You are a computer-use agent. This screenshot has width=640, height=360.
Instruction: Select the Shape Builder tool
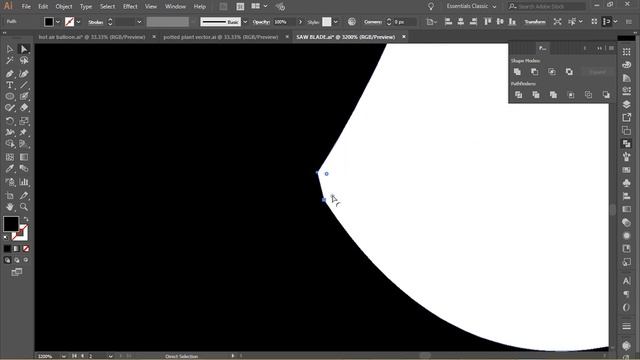[10, 144]
